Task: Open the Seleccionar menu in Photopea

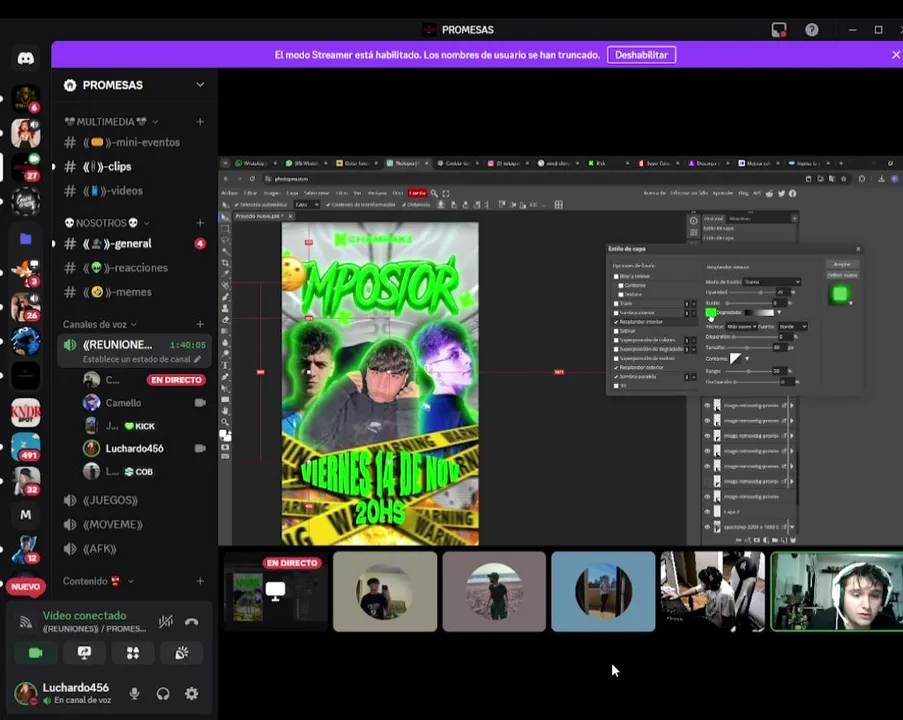Action: point(316,193)
